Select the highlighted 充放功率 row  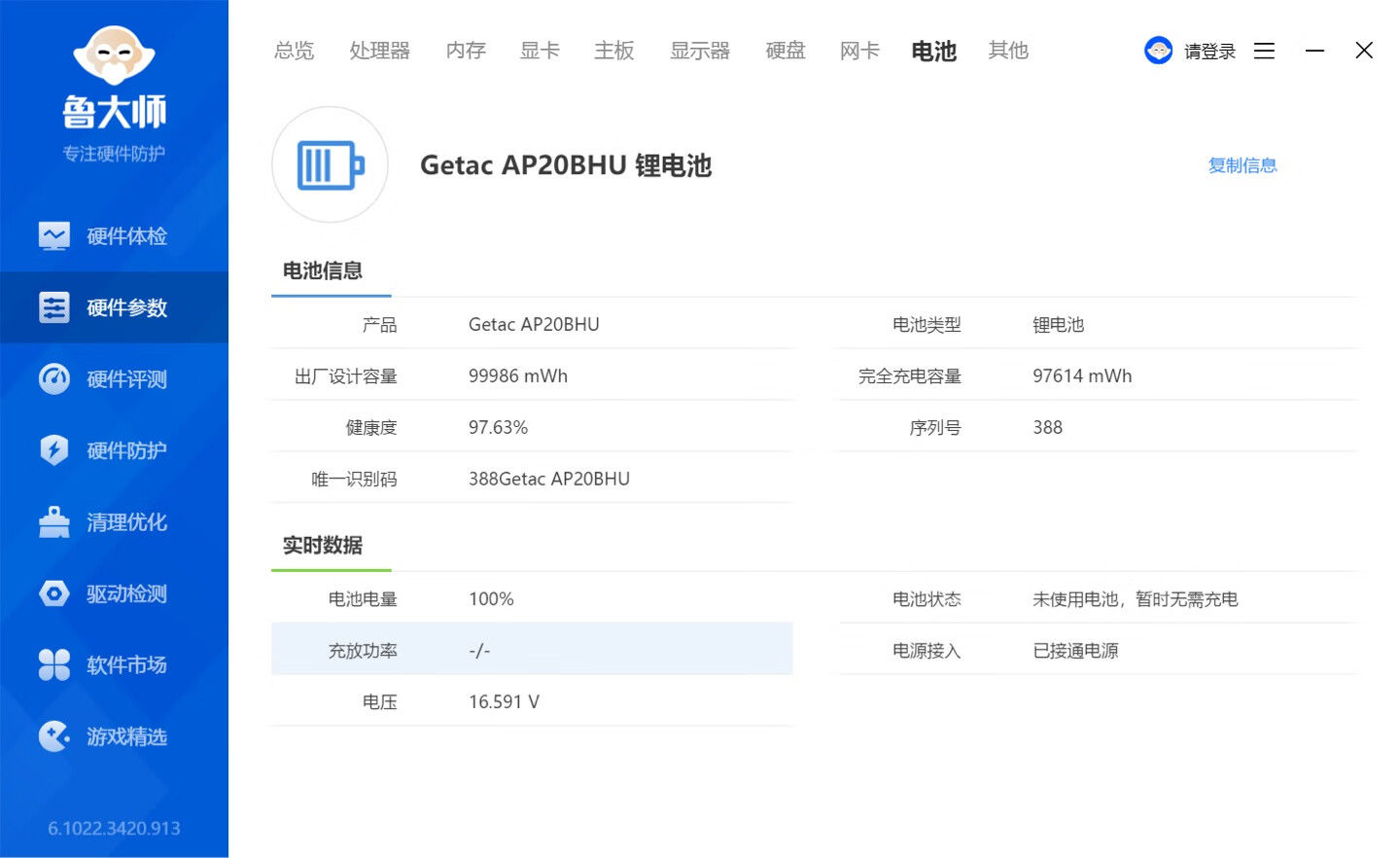click(x=532, y=650)
